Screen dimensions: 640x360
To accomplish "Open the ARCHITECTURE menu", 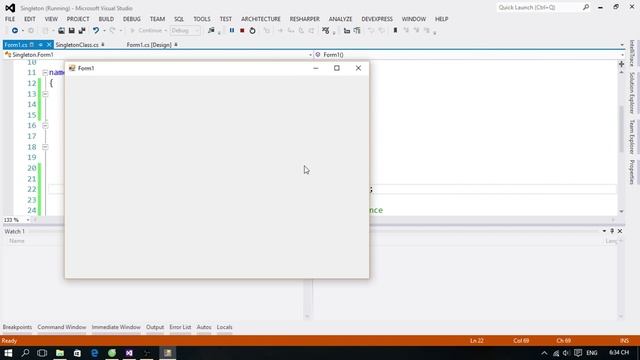I will [x=260, y=19].
